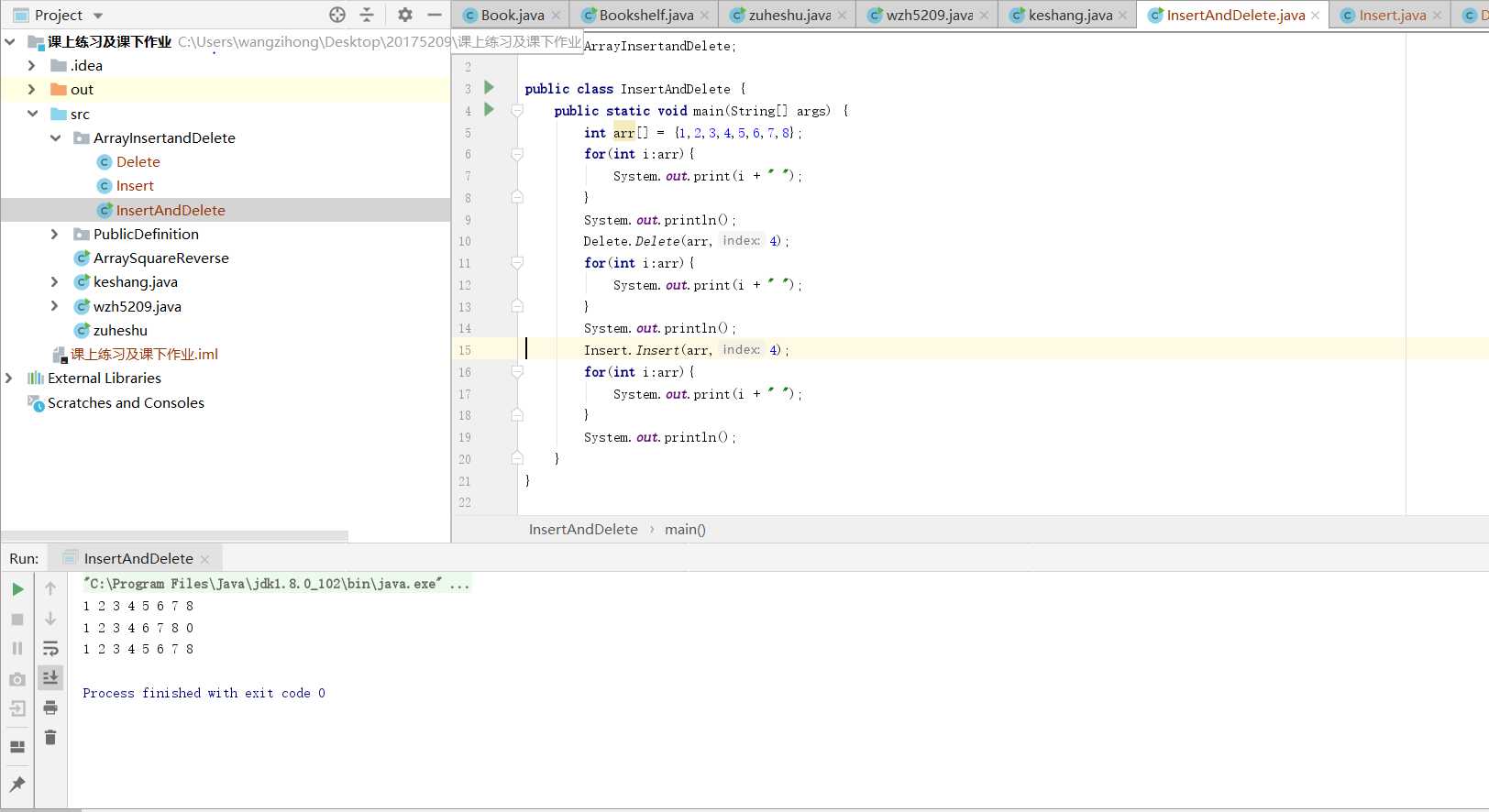Click the Exit icon in run toolbar
Image resolution: width=1489 pixels, height=812 pixels.
pos(17,708)
